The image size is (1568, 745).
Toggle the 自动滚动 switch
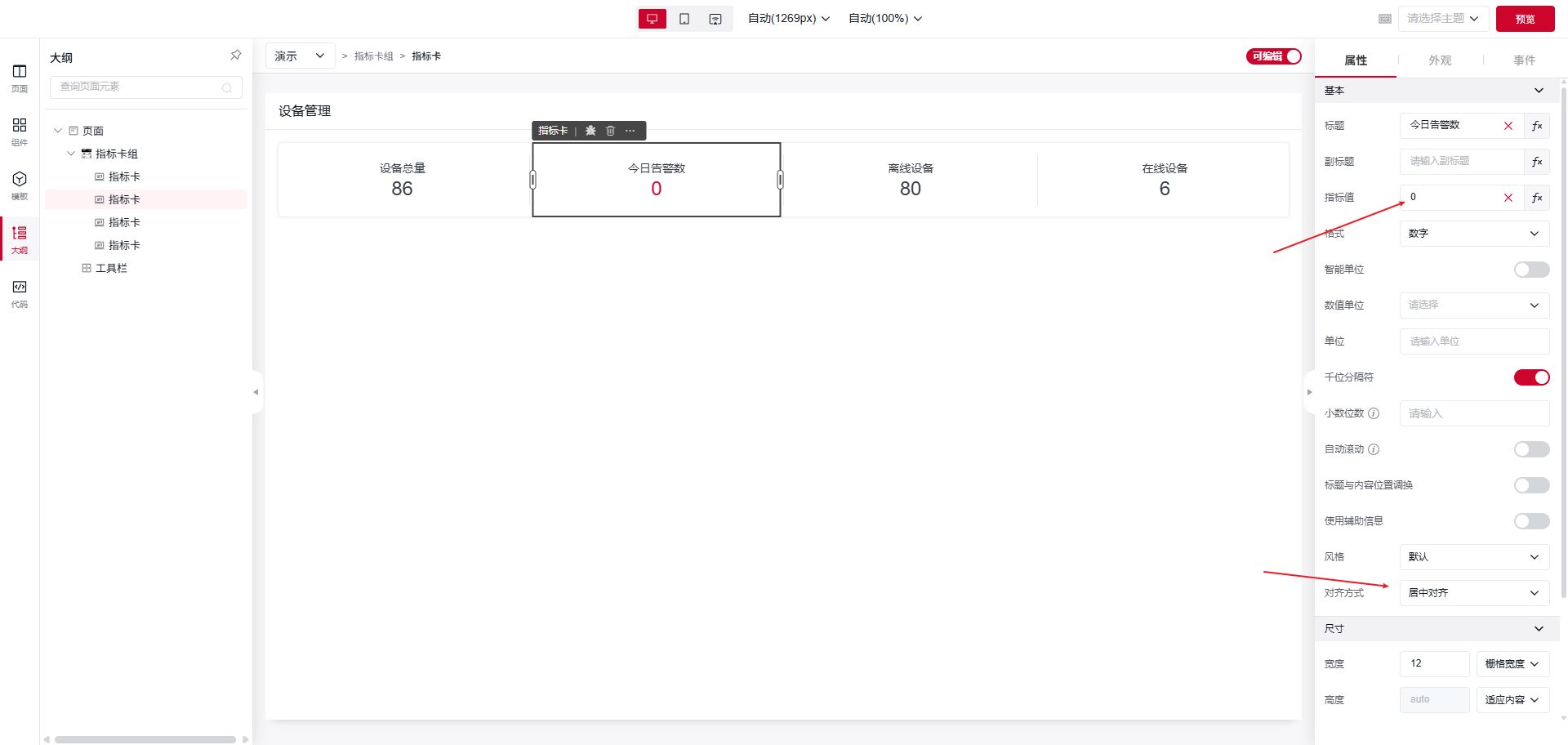pyautogui.click(x=1531, y=449)
